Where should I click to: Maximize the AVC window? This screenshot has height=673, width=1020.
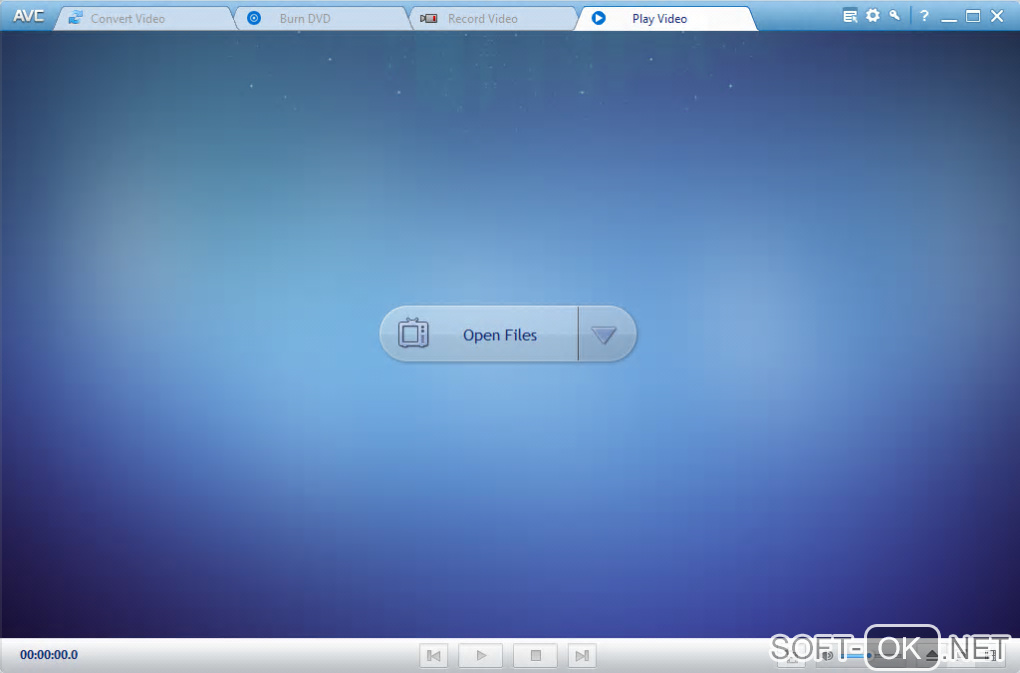click(x=973, y=16)
